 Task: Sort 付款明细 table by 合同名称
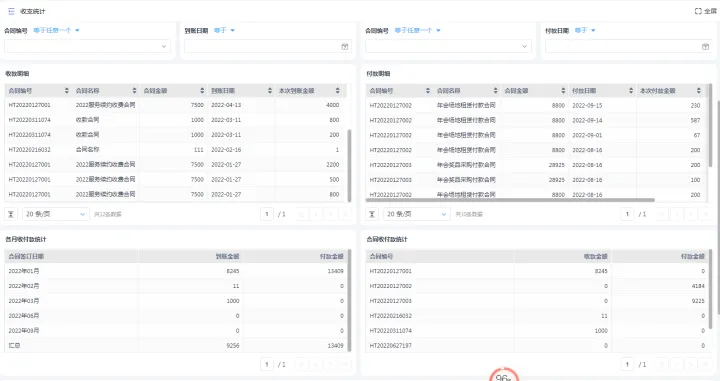point(495,91)
